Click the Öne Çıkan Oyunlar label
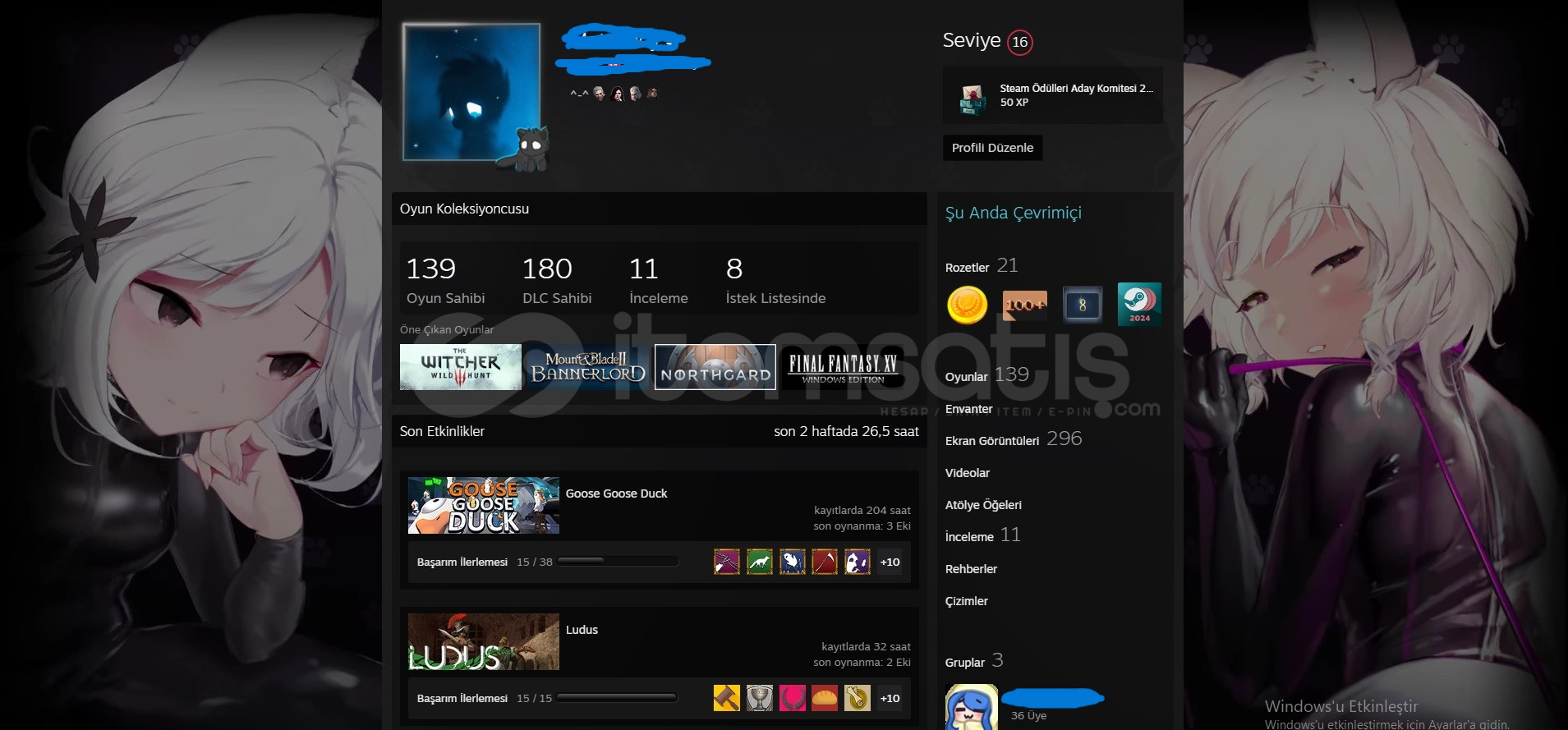Image resolution: width=1568 pixels, height=730 pixels. pos(447,329)
